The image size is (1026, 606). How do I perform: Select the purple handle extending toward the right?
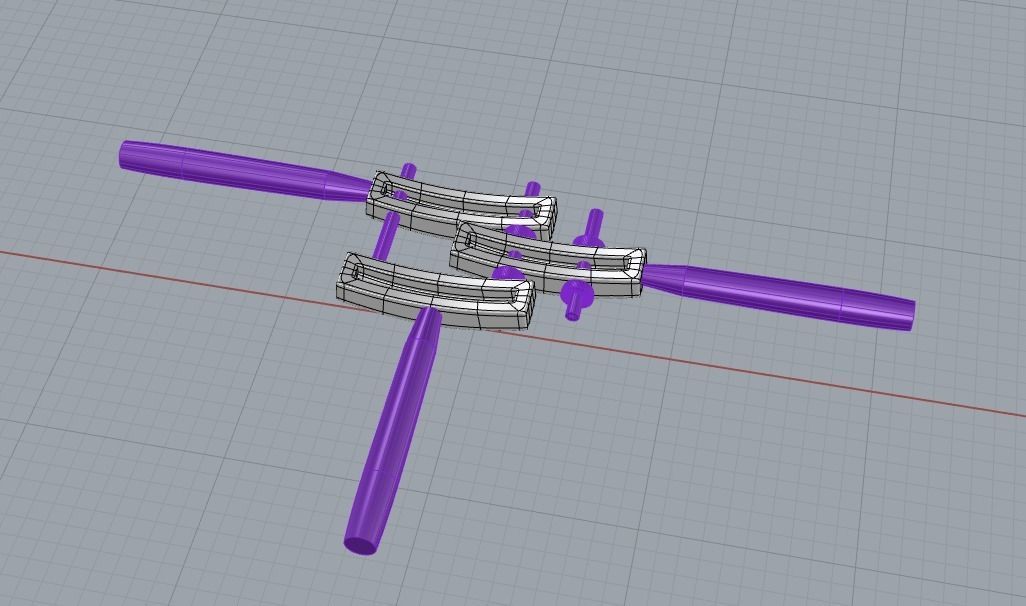[779, 295]
